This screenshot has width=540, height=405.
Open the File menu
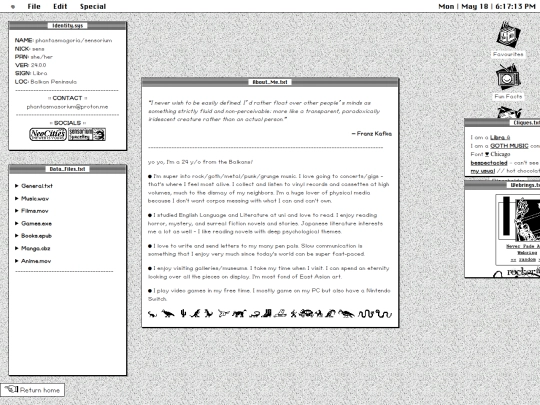point(34,7)
